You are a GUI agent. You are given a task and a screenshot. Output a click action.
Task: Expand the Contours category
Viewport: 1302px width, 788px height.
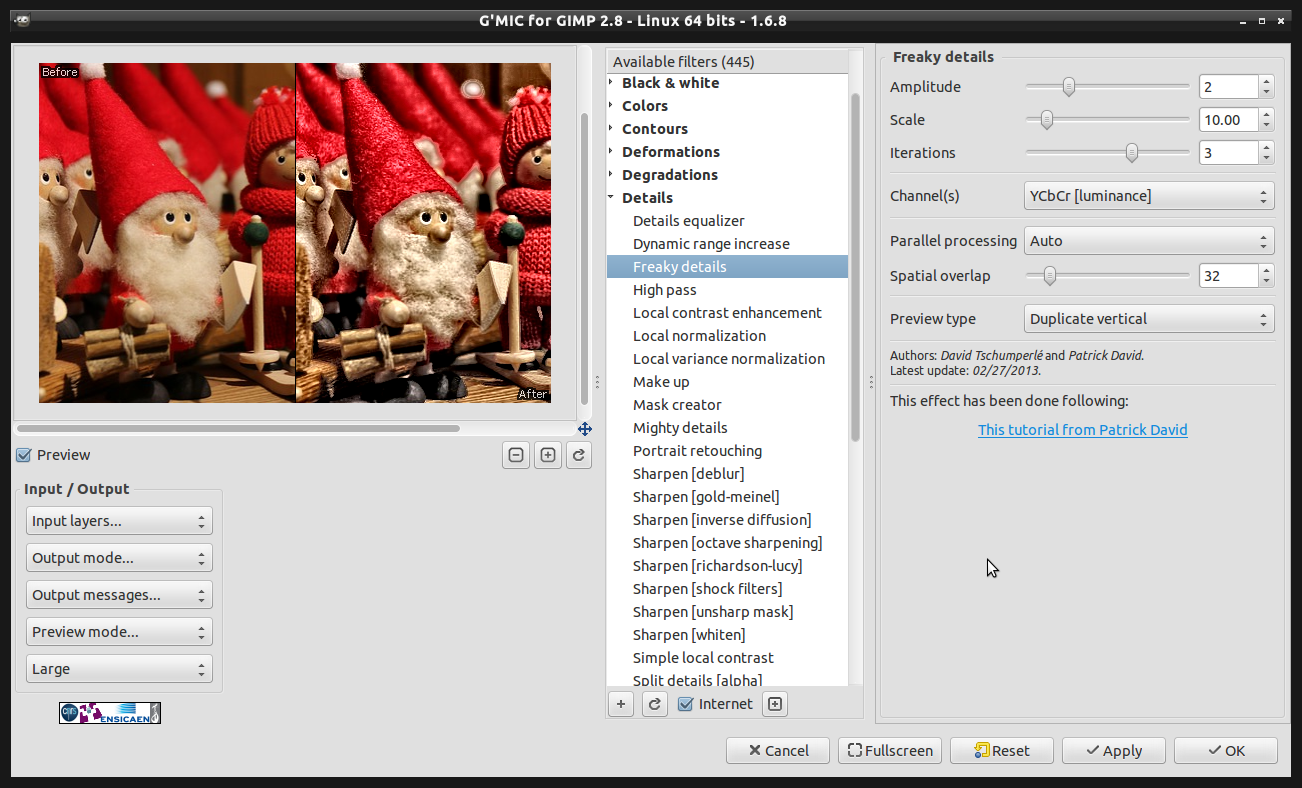pyautogui.click(x=611, y=129)
